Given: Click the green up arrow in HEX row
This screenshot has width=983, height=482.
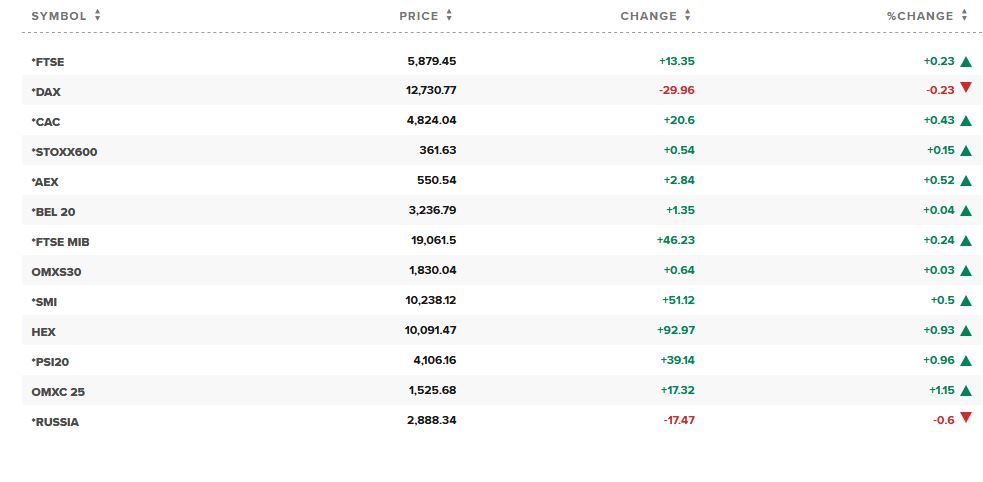Looking at the screenshot, I should 965,331.
